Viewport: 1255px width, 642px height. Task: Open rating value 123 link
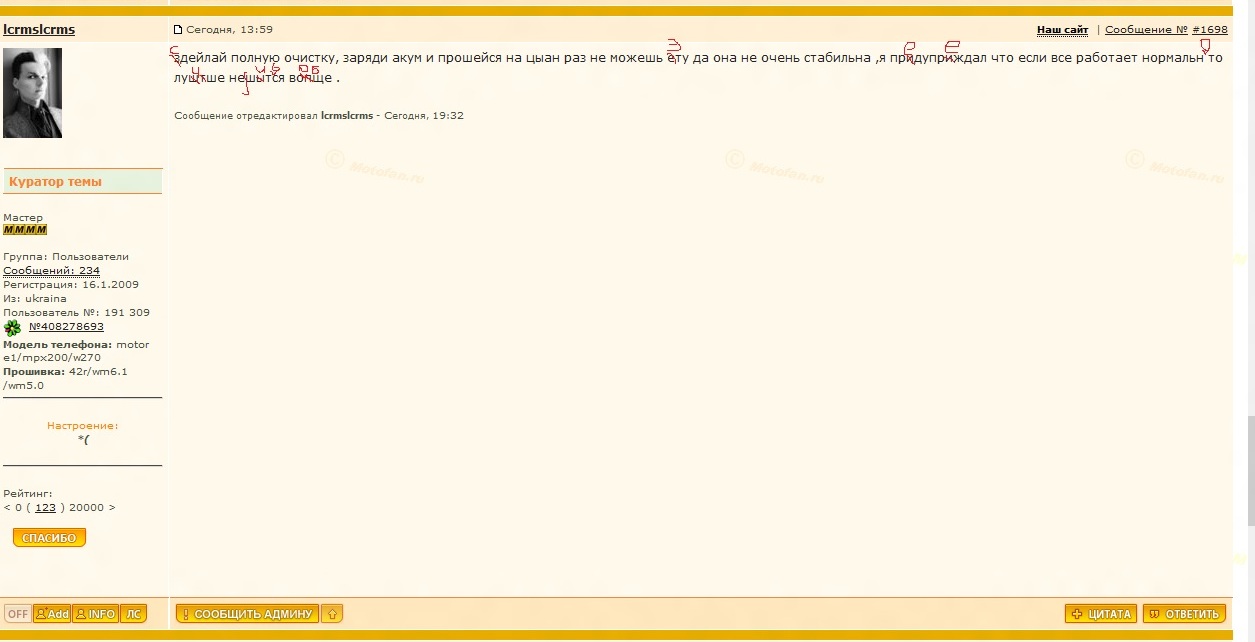[45, 508]
